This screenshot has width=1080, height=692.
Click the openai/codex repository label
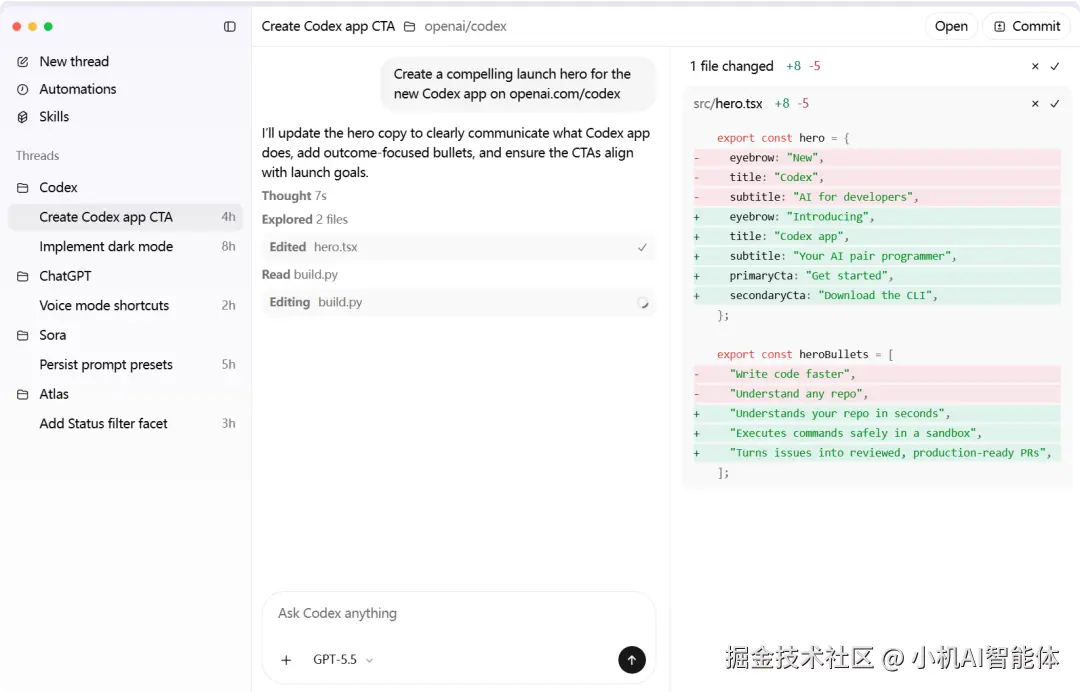[x=465, y=26]
